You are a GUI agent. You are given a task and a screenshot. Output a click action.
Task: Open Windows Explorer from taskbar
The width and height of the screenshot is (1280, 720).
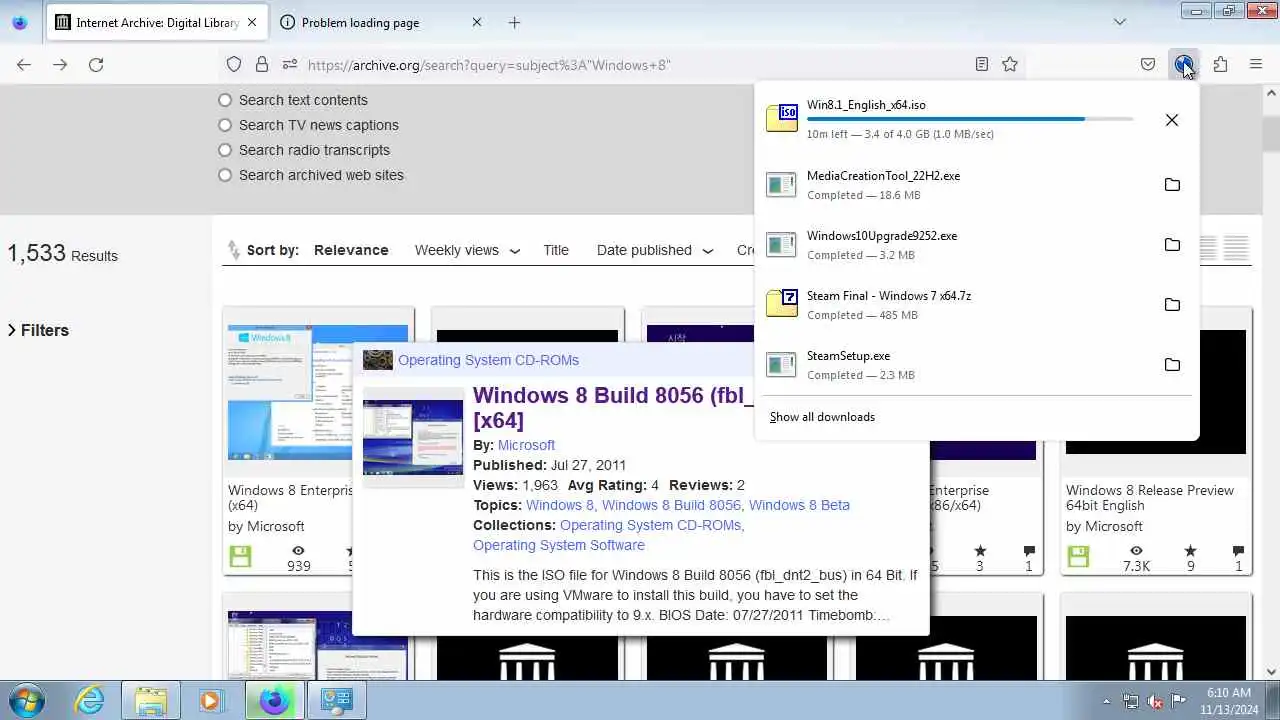[151, 700]
